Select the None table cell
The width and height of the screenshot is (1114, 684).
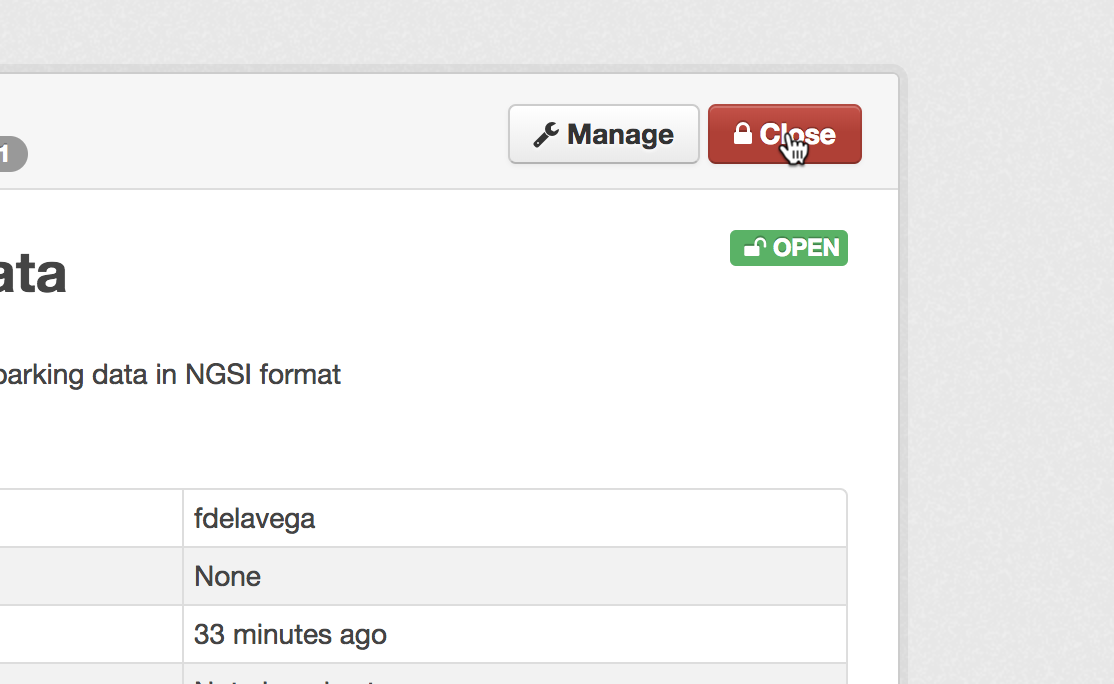coord(515,576)
